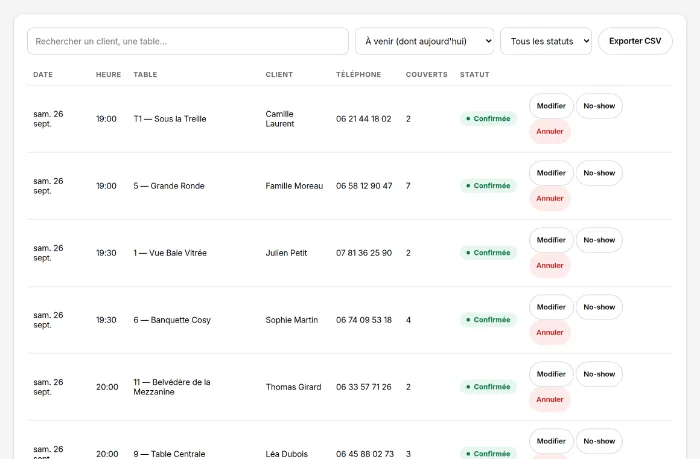Viewport: 700px width, 459px height.
Task: Click Annuler for Camille Laurent's reservation
Action: point(550,131)
